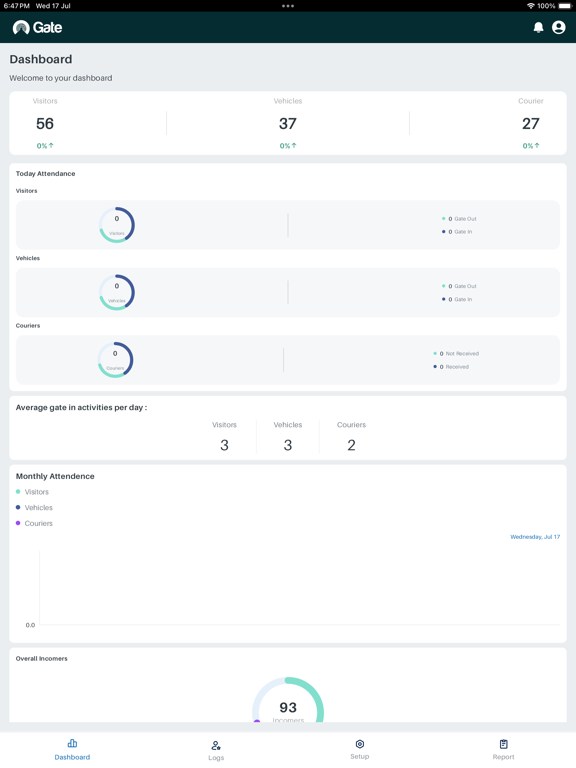Click the Not Received legend entry

[456, 354]
